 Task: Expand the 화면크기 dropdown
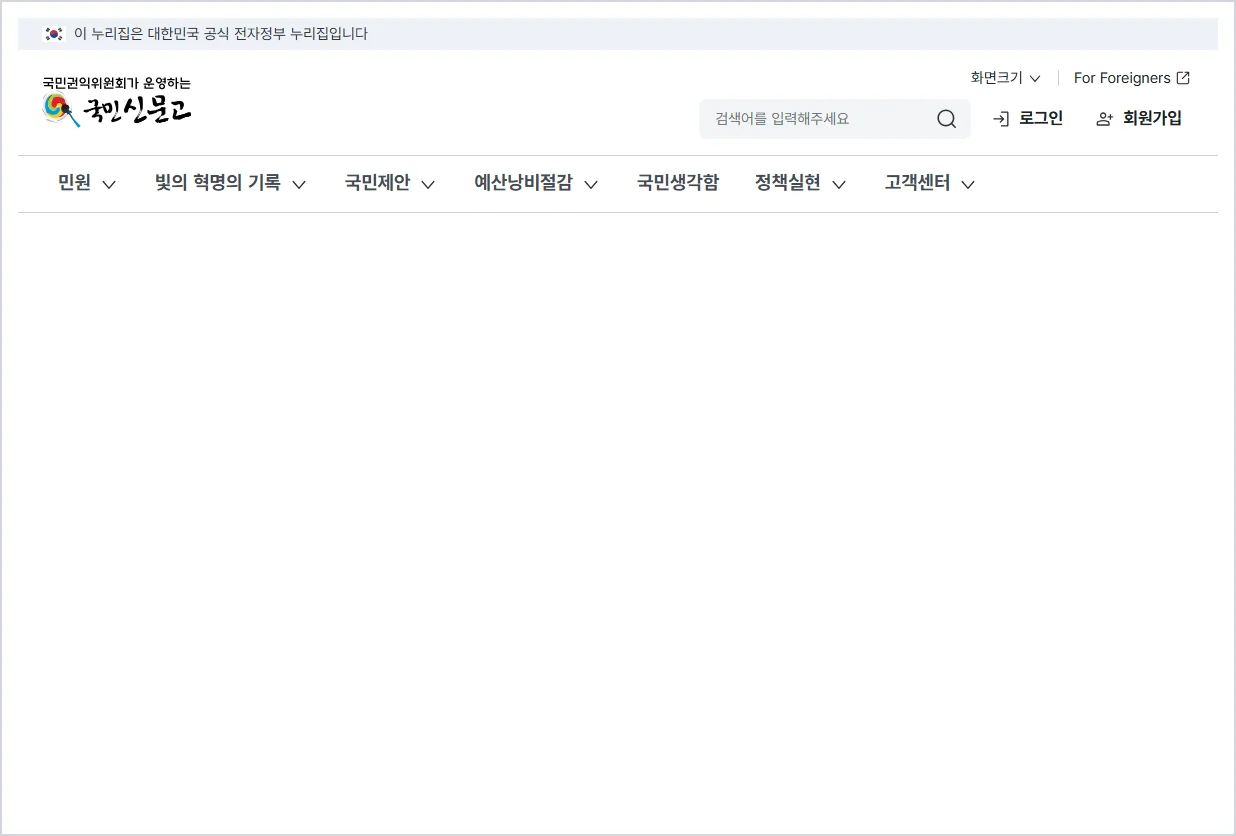coord(1005,78)
